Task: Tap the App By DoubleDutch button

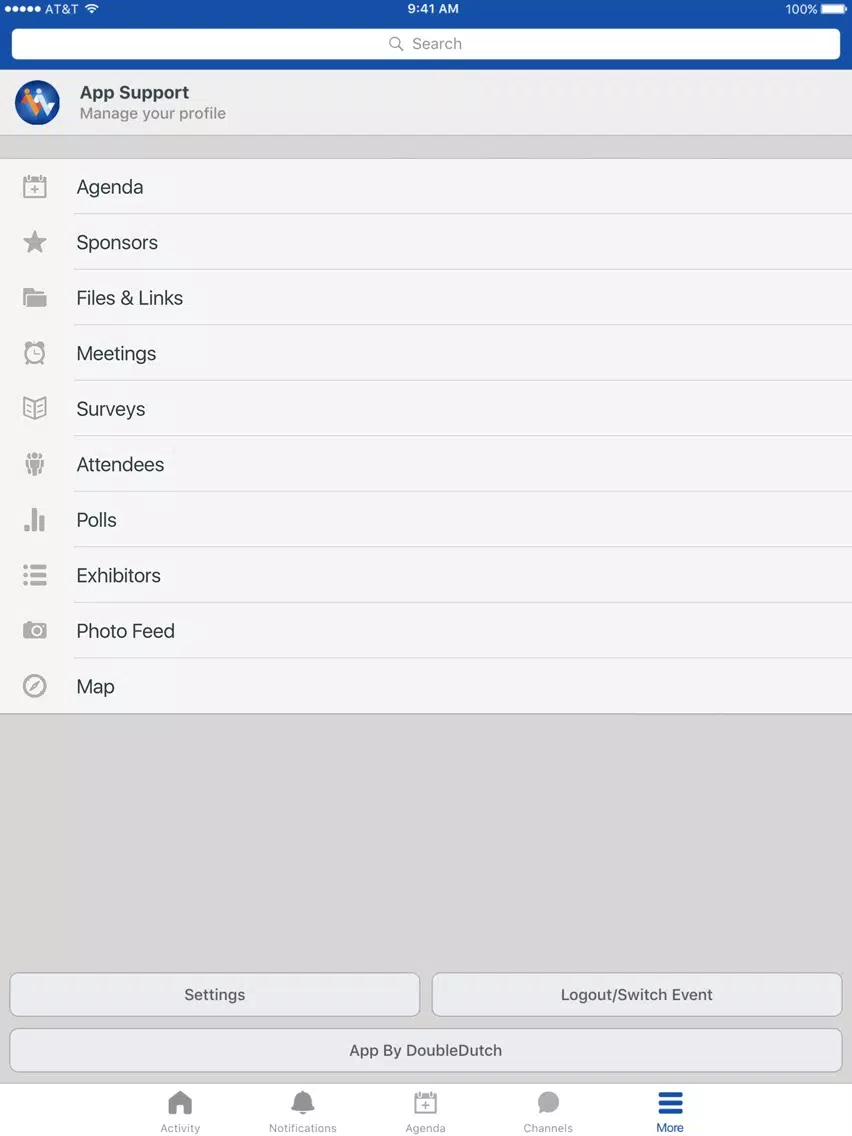Action: (x=426, y=1051)
